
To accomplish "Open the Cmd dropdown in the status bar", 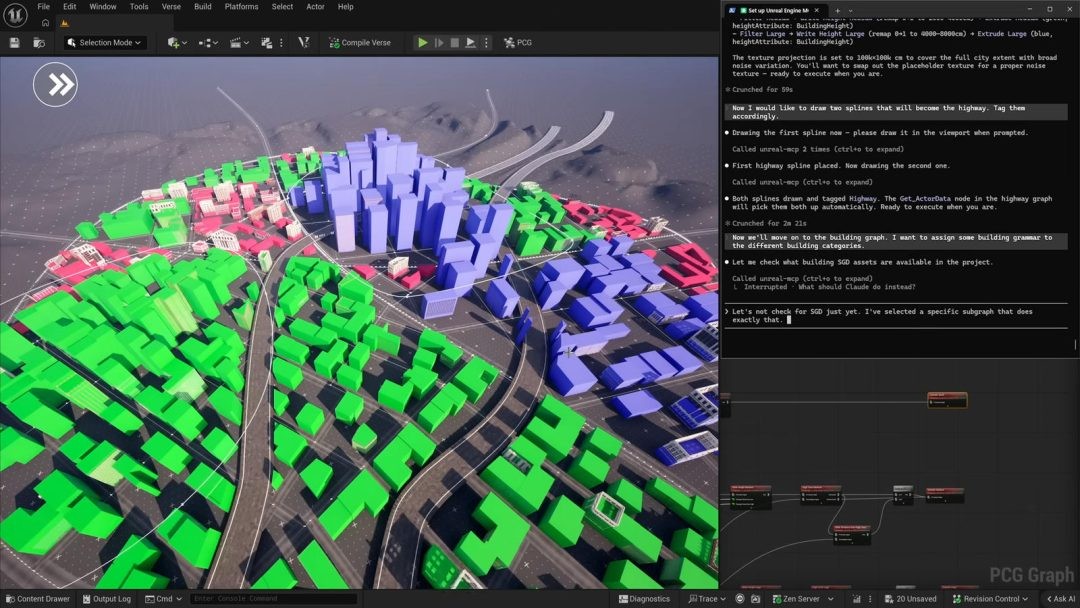I will click(x=163, y=599).
